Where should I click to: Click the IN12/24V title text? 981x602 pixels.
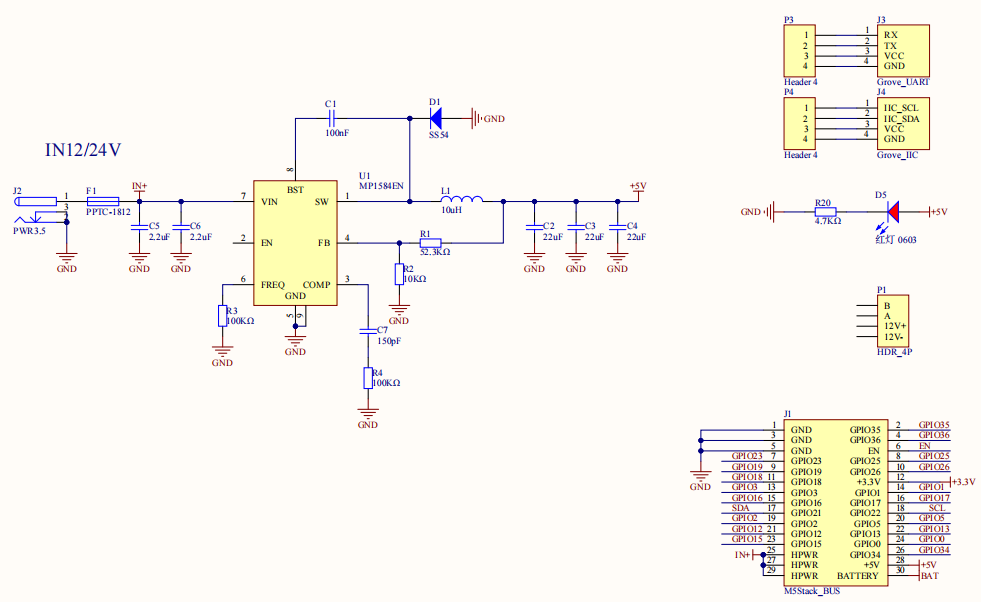coord(83,150)
